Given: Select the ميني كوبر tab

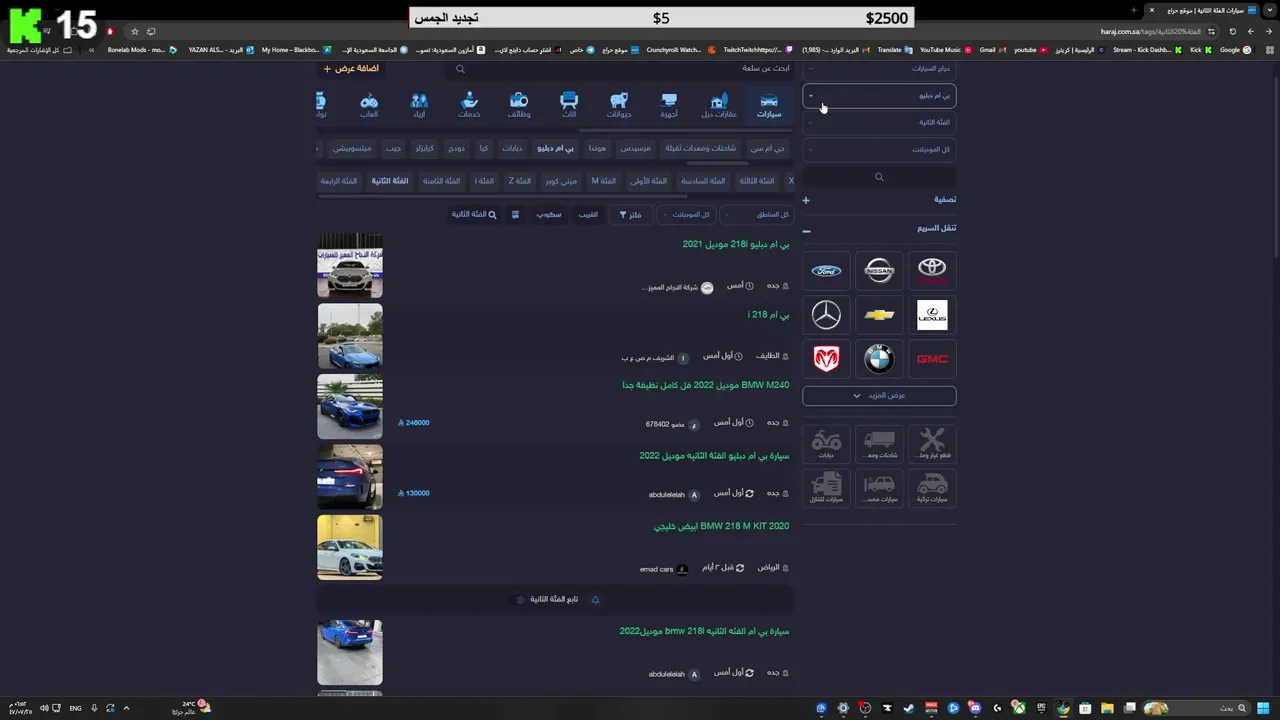Looking at the screenshot, I should tap(561, 181).
